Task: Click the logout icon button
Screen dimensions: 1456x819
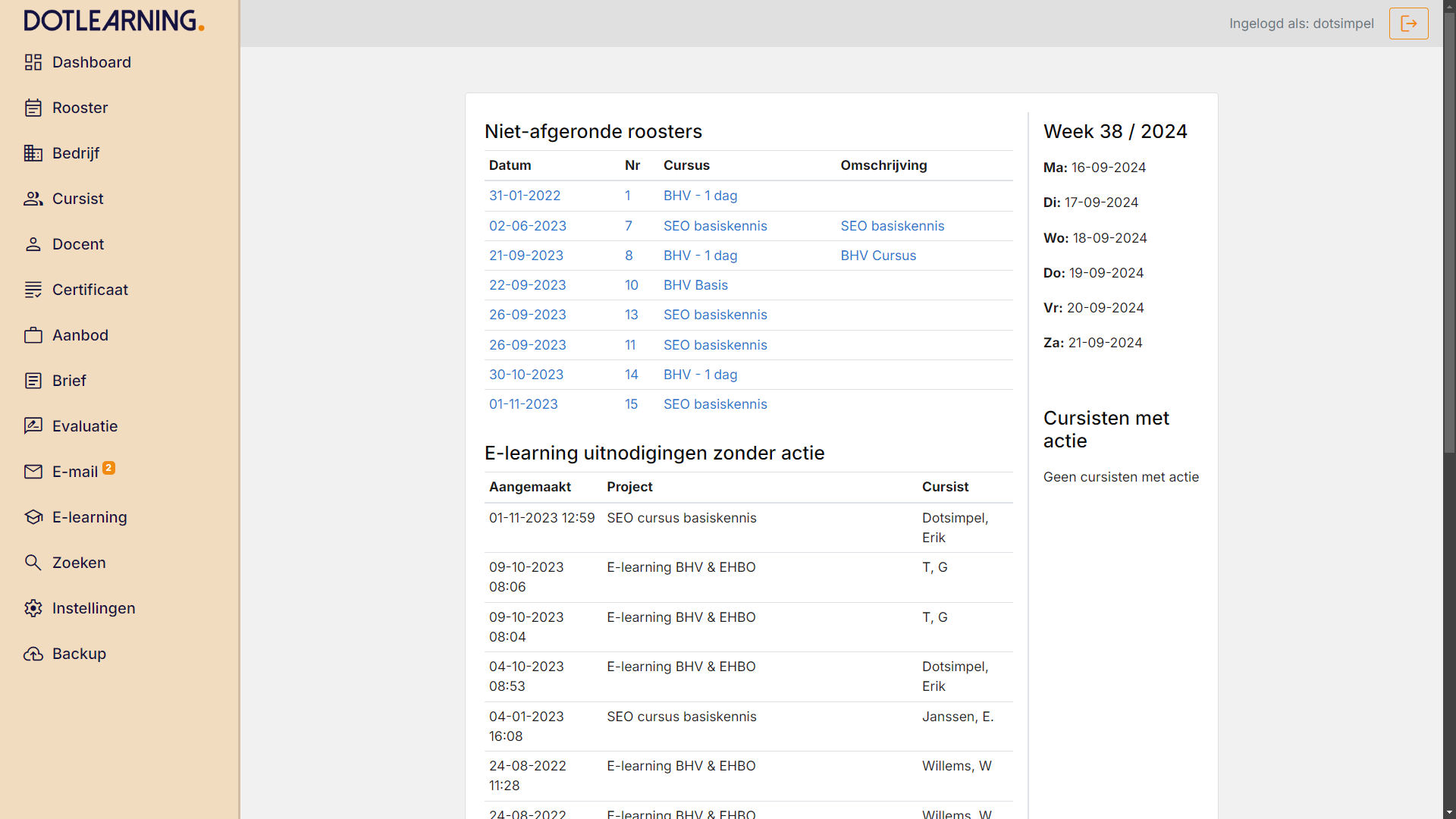Action: (1408, 24)
